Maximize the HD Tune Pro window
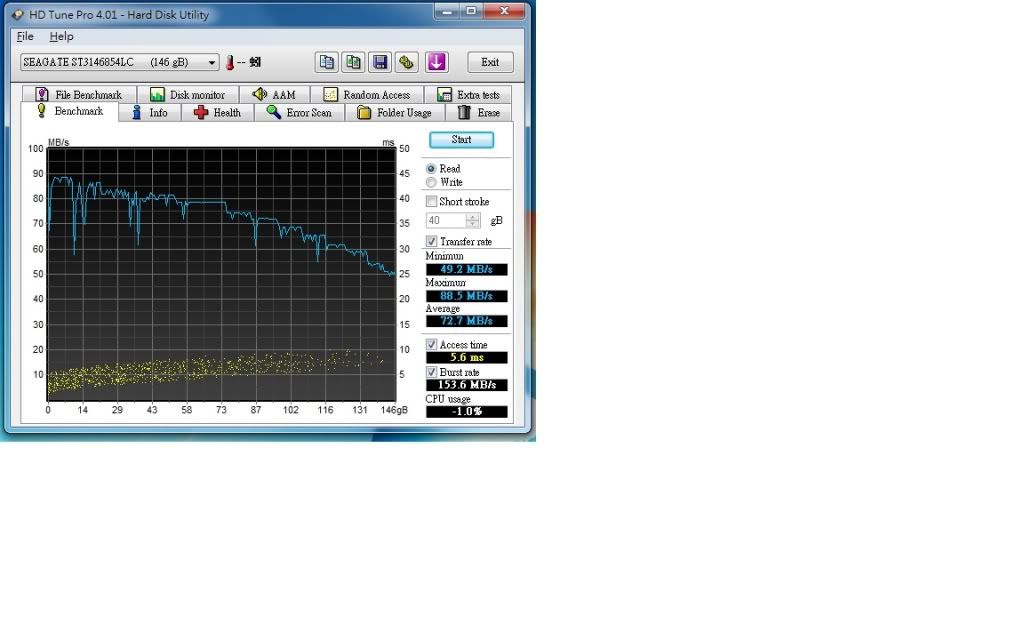1024x640 pixels. pyautogui.click(x=471, y=10)
